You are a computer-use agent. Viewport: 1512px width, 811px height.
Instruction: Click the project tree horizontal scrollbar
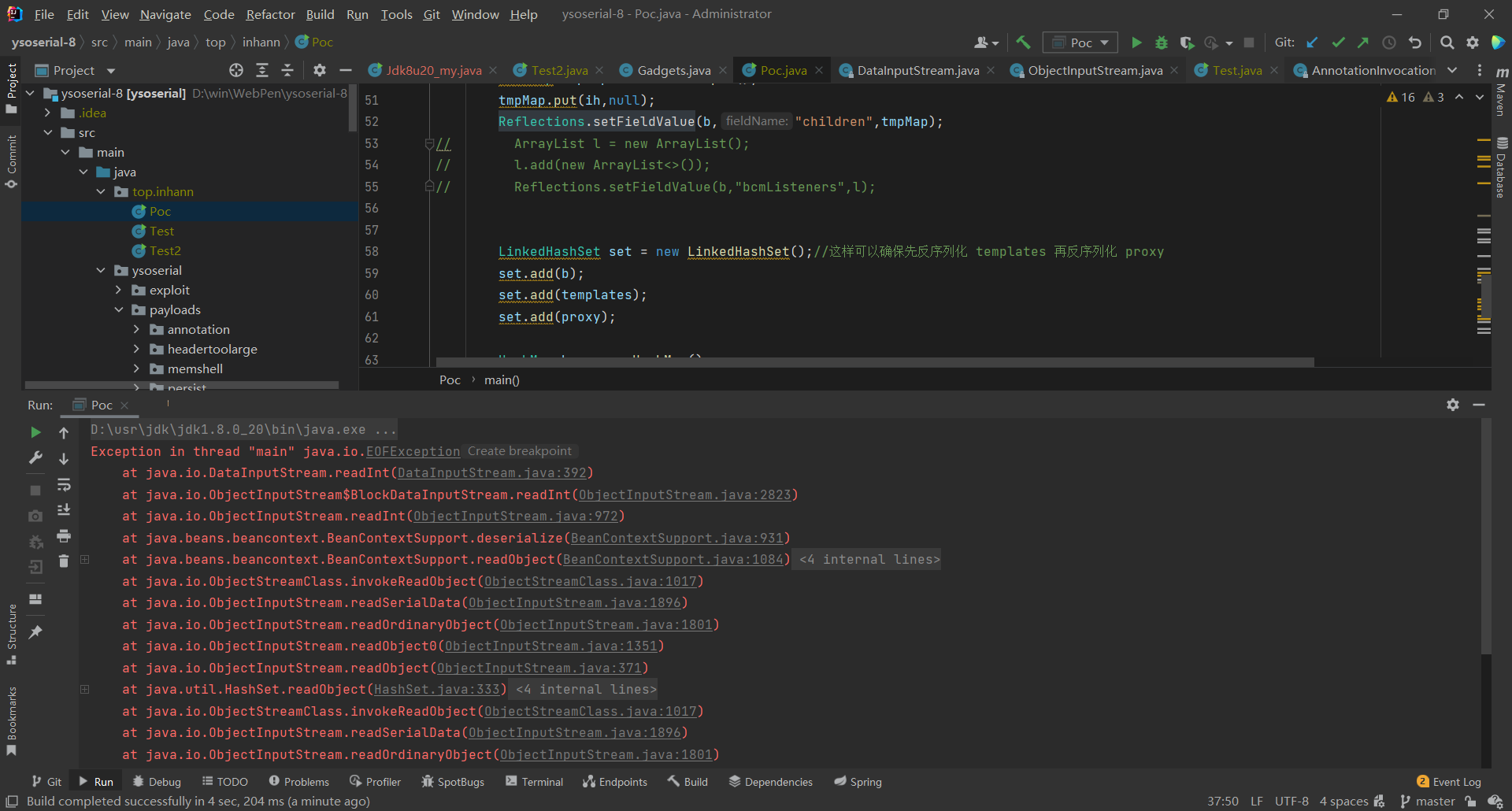point(182,385)
